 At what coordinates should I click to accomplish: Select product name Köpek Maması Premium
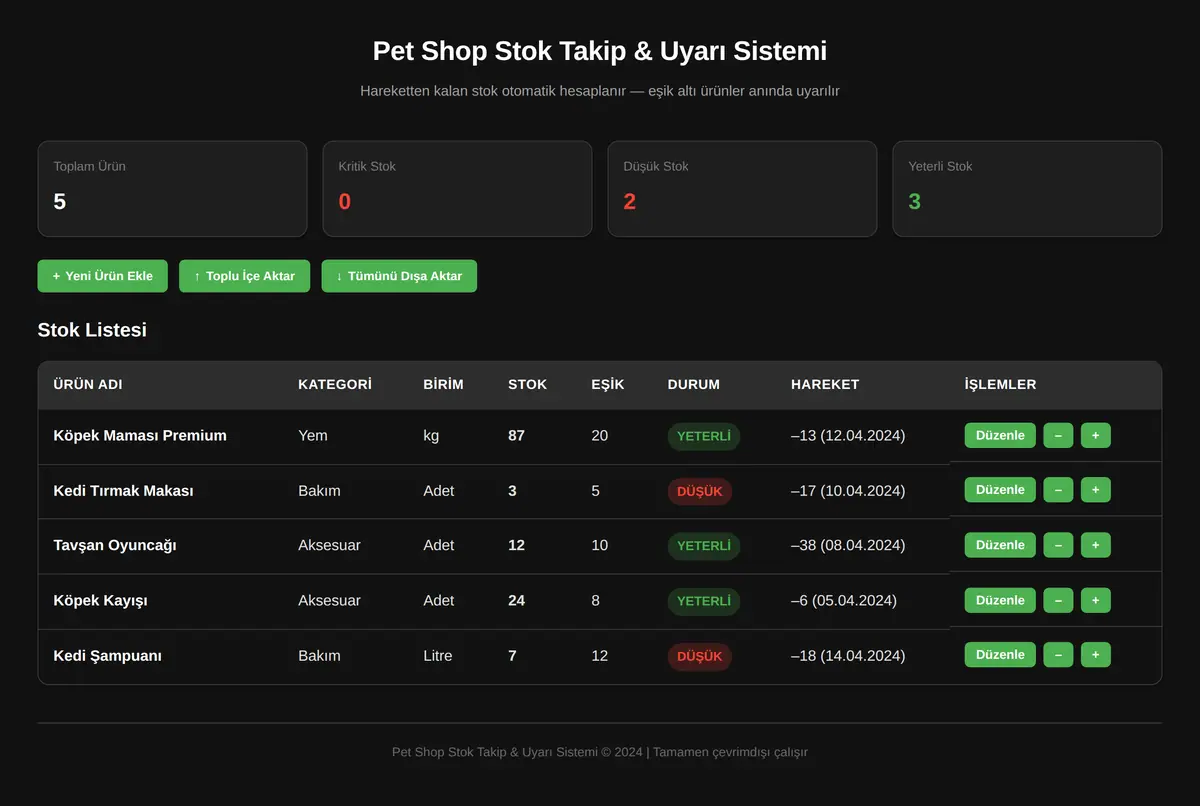140,436
